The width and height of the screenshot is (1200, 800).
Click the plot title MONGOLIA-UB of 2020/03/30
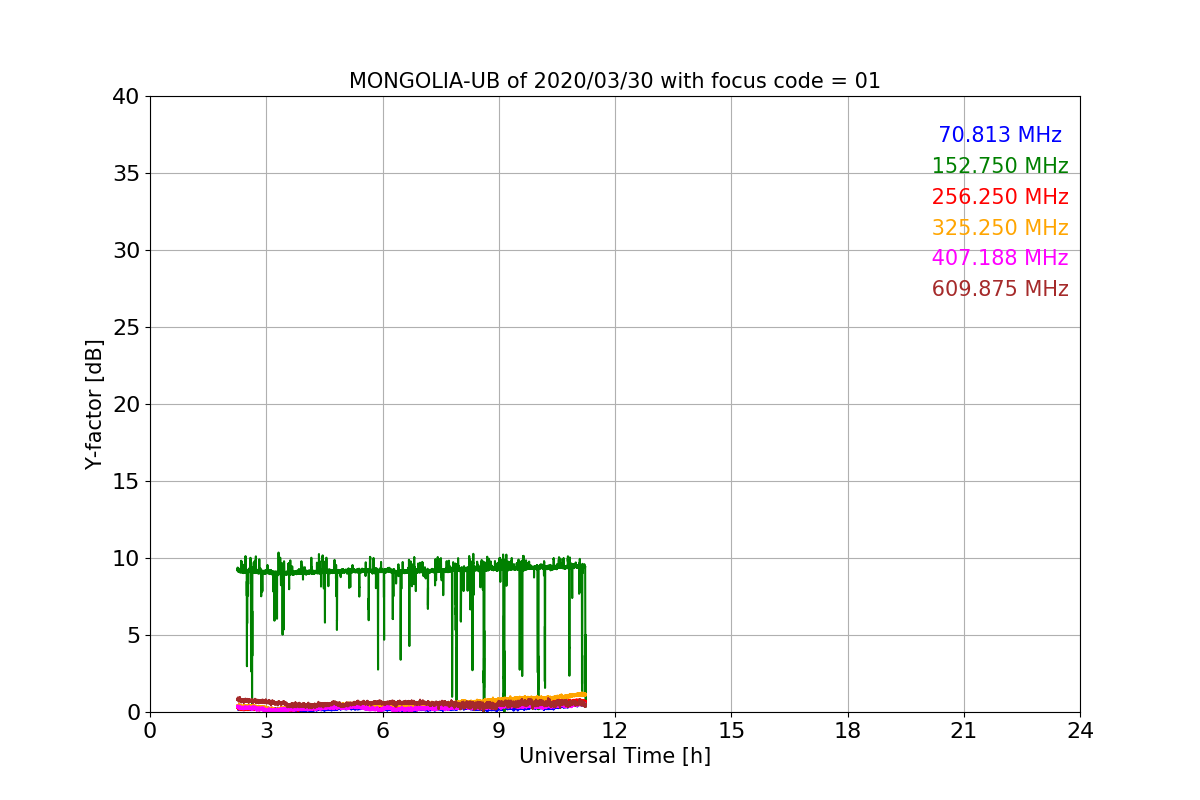point(614,81)
